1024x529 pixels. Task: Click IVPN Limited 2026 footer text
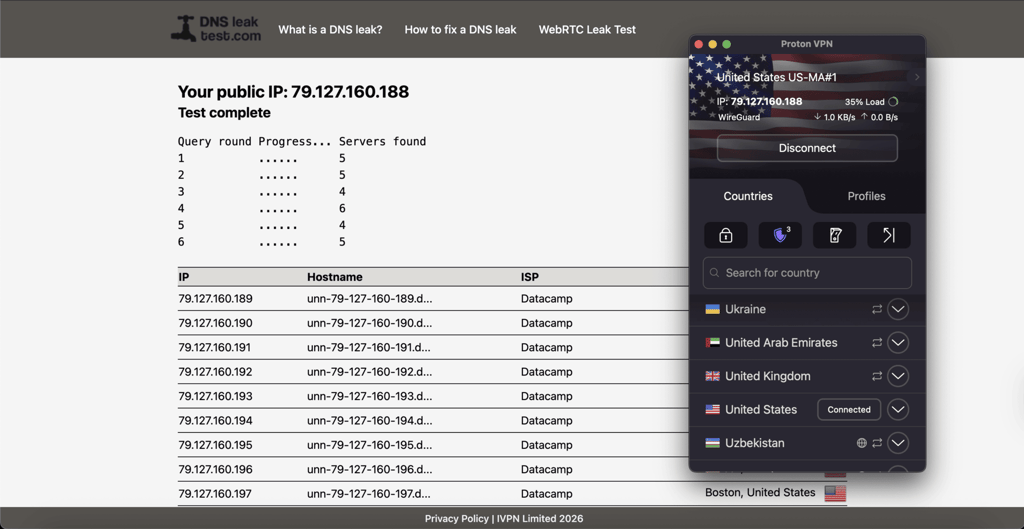(x=539, y=519)
